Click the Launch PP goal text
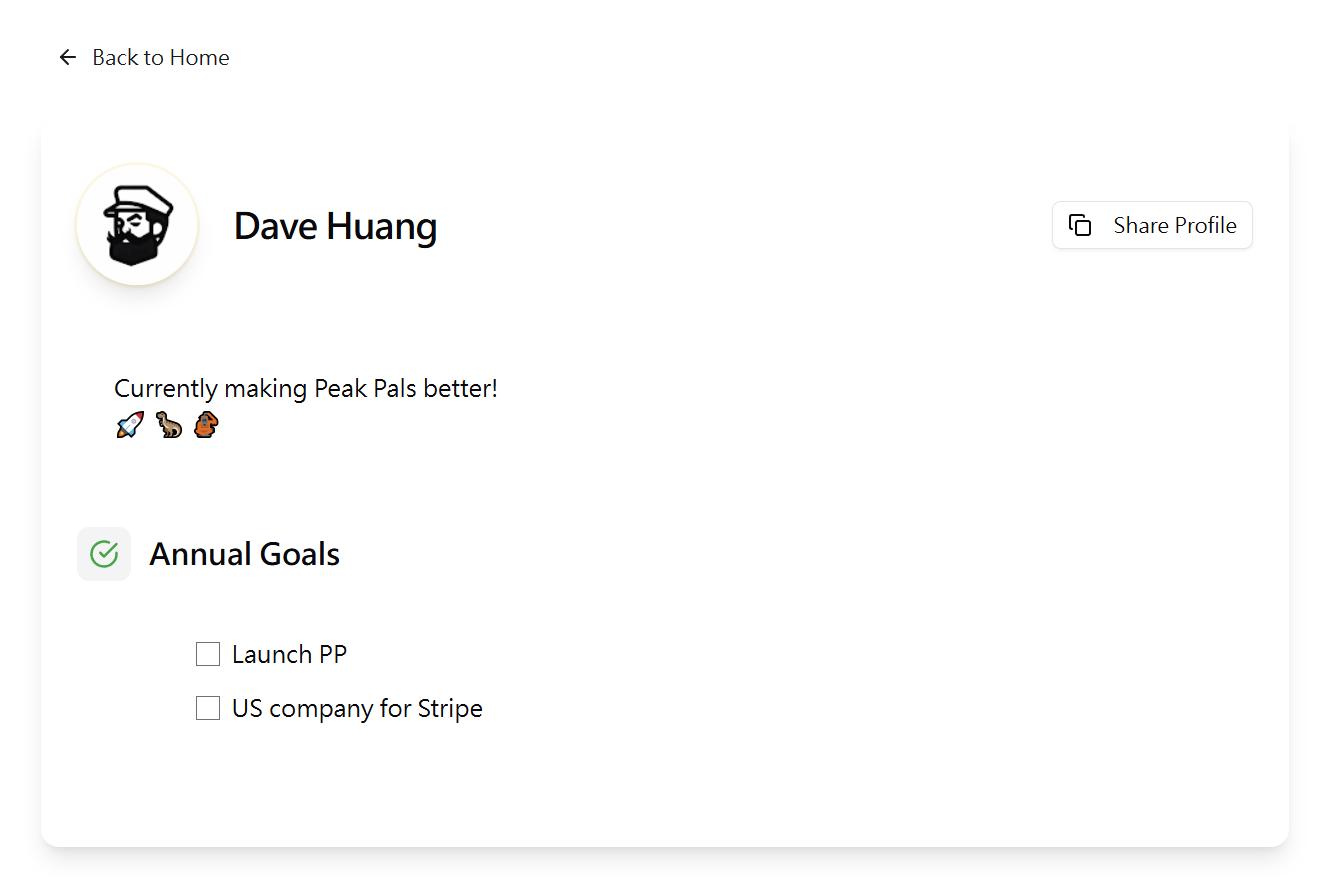 [x=290, y=655]
